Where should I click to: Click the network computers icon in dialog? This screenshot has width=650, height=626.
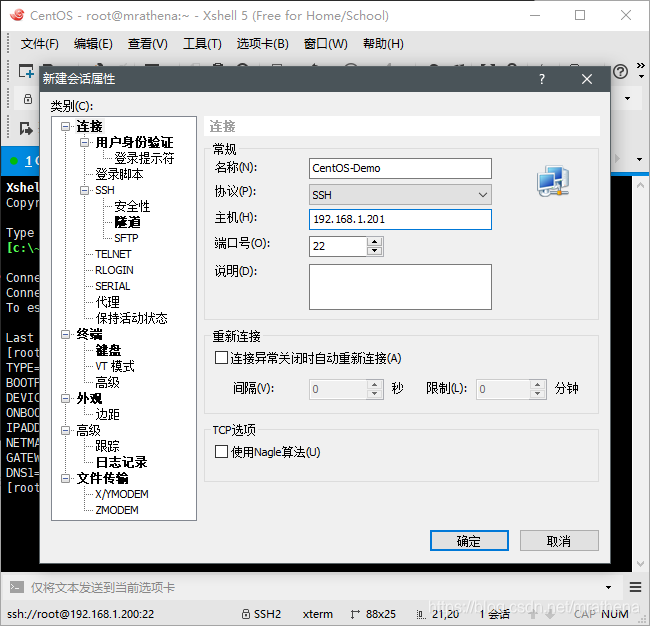click(553, 181)
